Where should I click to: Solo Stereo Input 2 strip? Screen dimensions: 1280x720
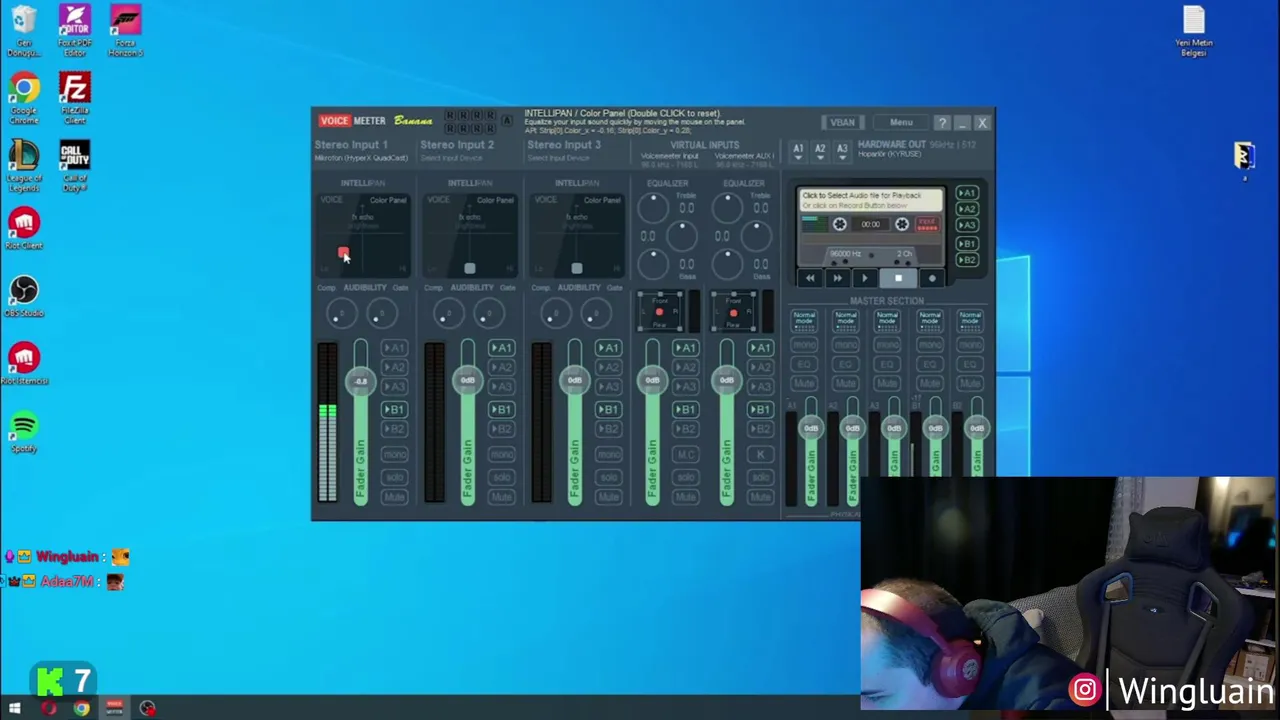pos(501,476)
